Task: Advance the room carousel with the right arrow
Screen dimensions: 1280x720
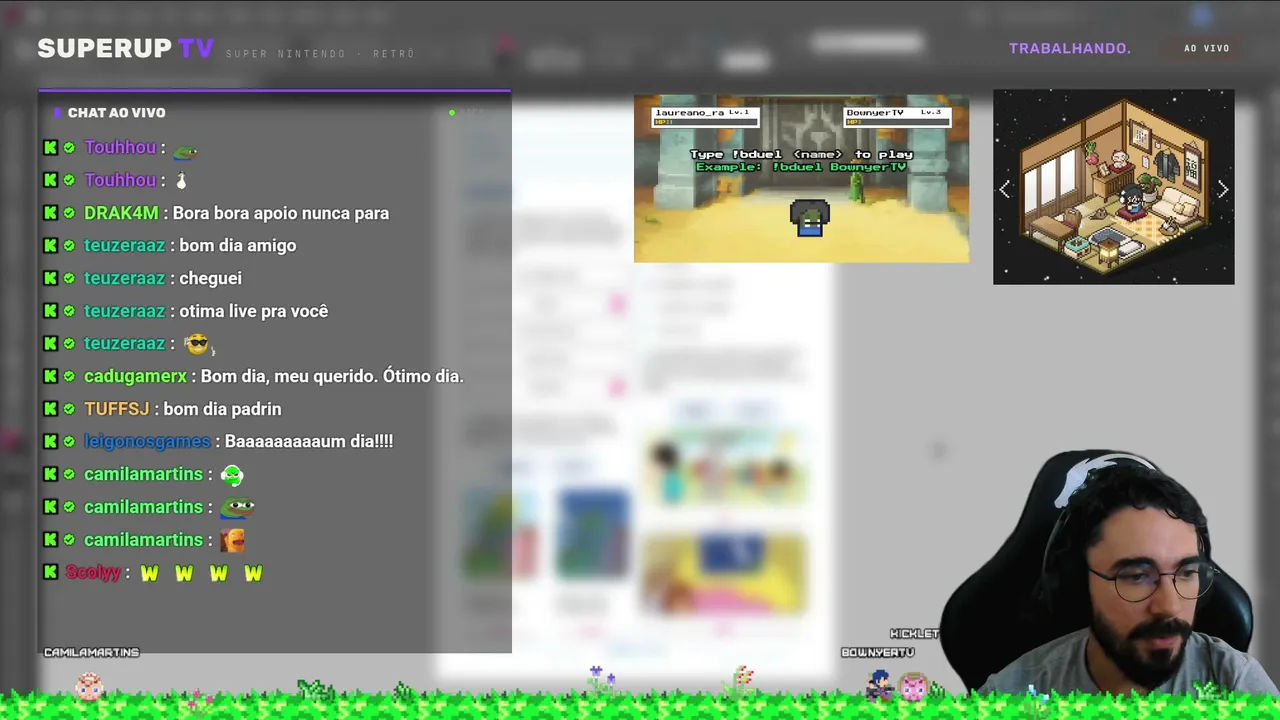Action: [1222, 190]
